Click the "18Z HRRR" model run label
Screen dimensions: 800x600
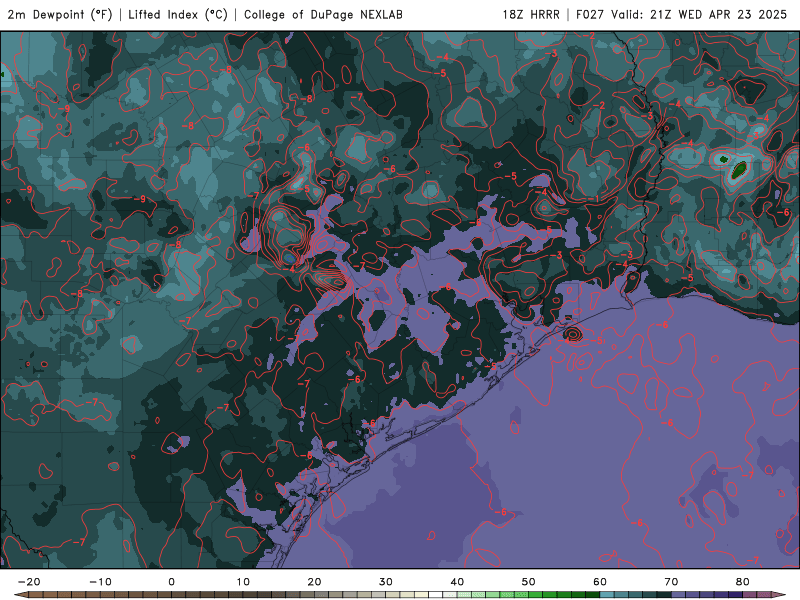pos(531,15)
